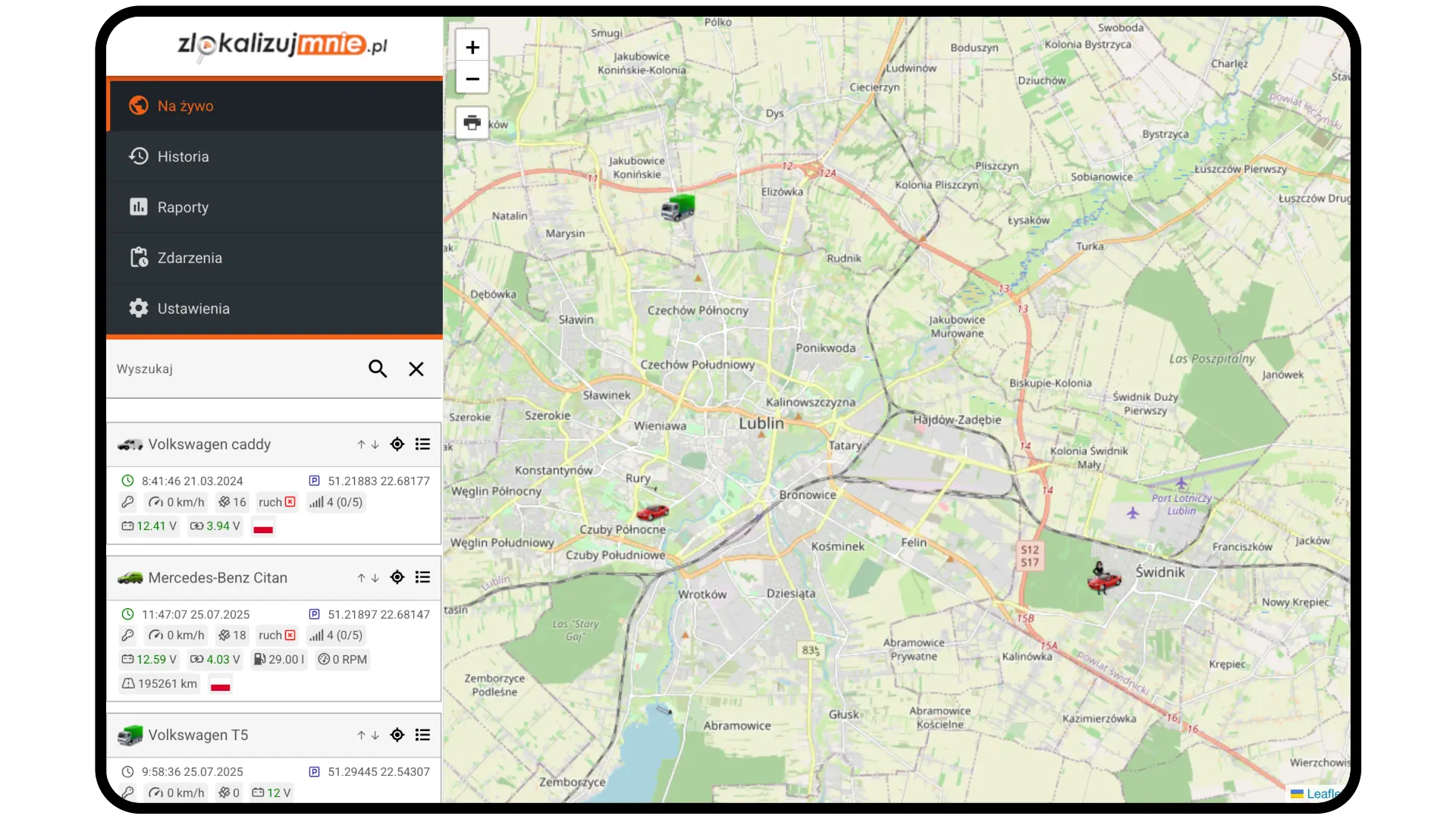Open Volkswagen T5 details list
The width and height of the screenshot is (1456, 819).
pyautogui.click(x=423, y=735)
